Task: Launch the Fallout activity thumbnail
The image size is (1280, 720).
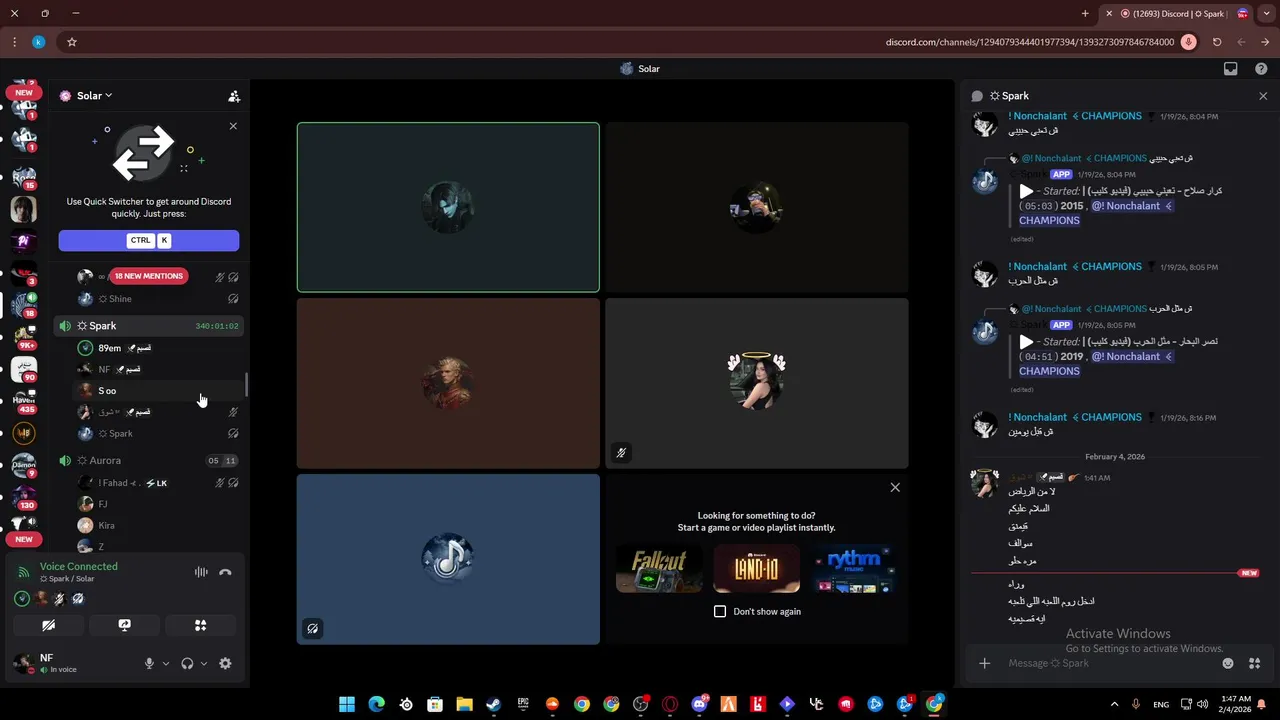Action: click(659, 569)
